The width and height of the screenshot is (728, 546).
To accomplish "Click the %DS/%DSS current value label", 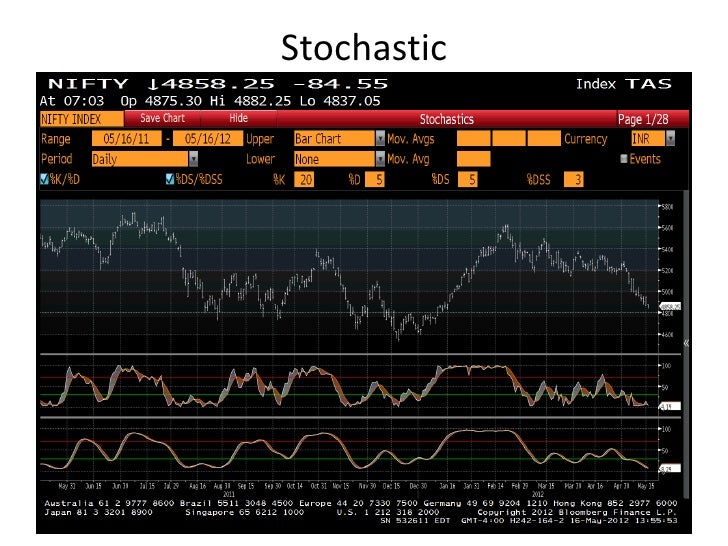I will coord(670,468).
